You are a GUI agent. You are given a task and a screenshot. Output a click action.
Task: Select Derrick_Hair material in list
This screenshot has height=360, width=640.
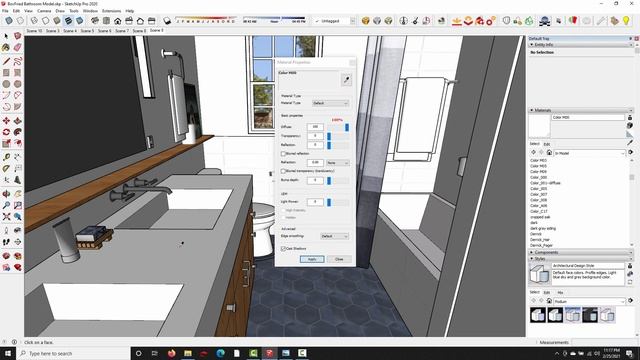pyautogui.click(x=540, y=240)
